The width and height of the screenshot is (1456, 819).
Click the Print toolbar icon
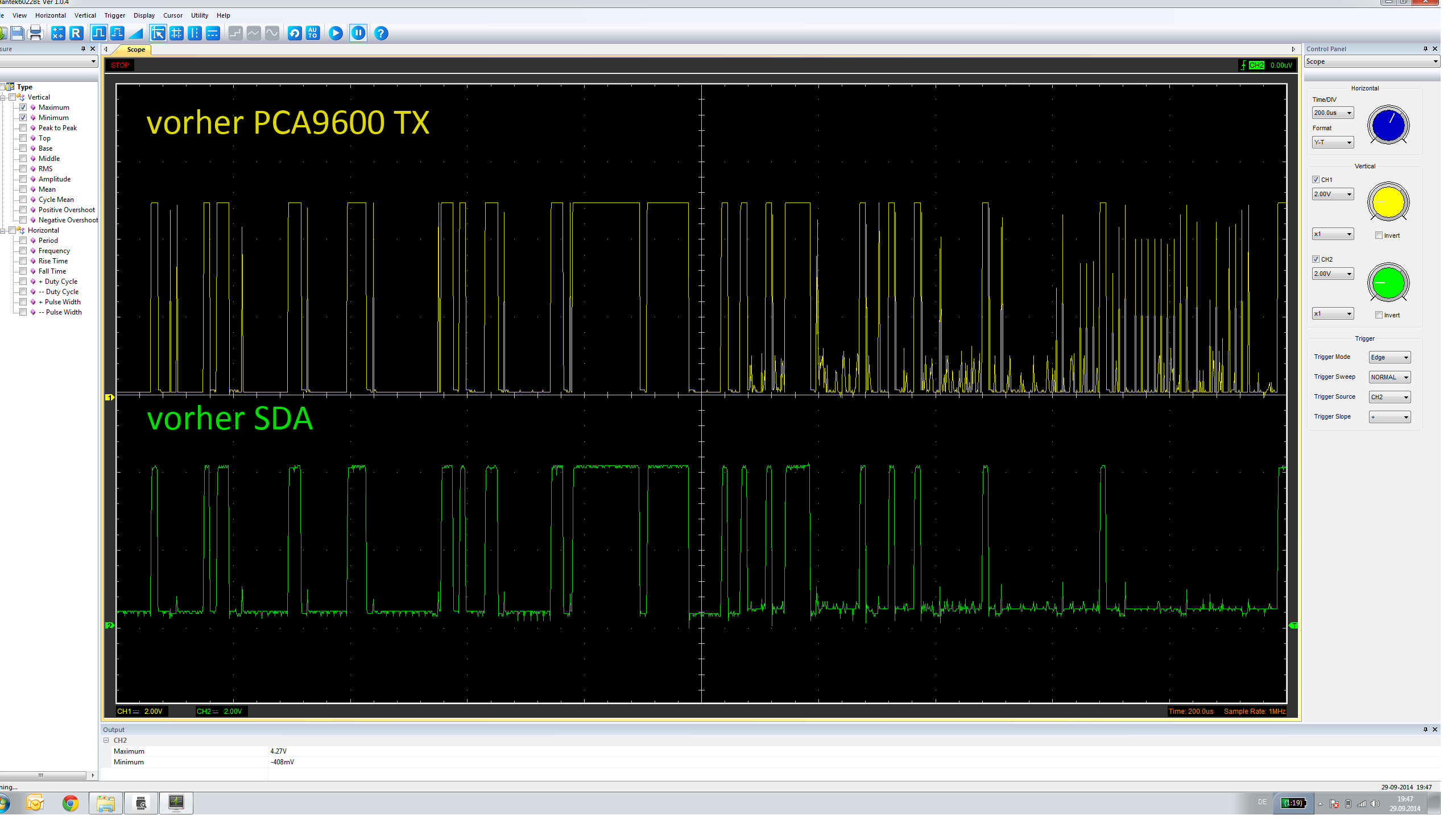pyautogui.click(x=35, y=34)
